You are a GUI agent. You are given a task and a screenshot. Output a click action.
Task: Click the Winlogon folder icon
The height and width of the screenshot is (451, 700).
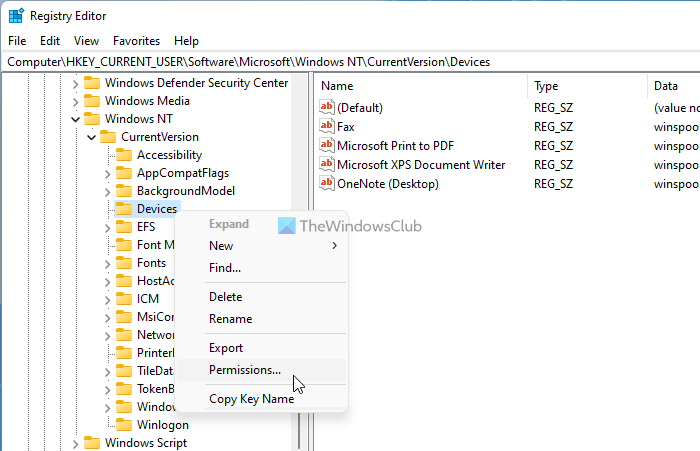[x=124, y=425]
